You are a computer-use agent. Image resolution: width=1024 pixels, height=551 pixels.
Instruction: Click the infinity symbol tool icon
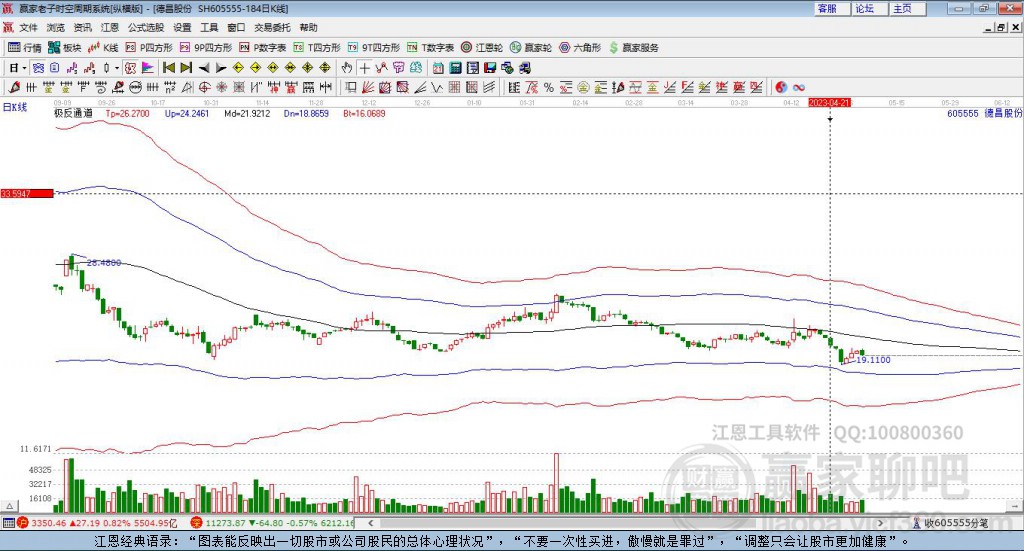799,88
